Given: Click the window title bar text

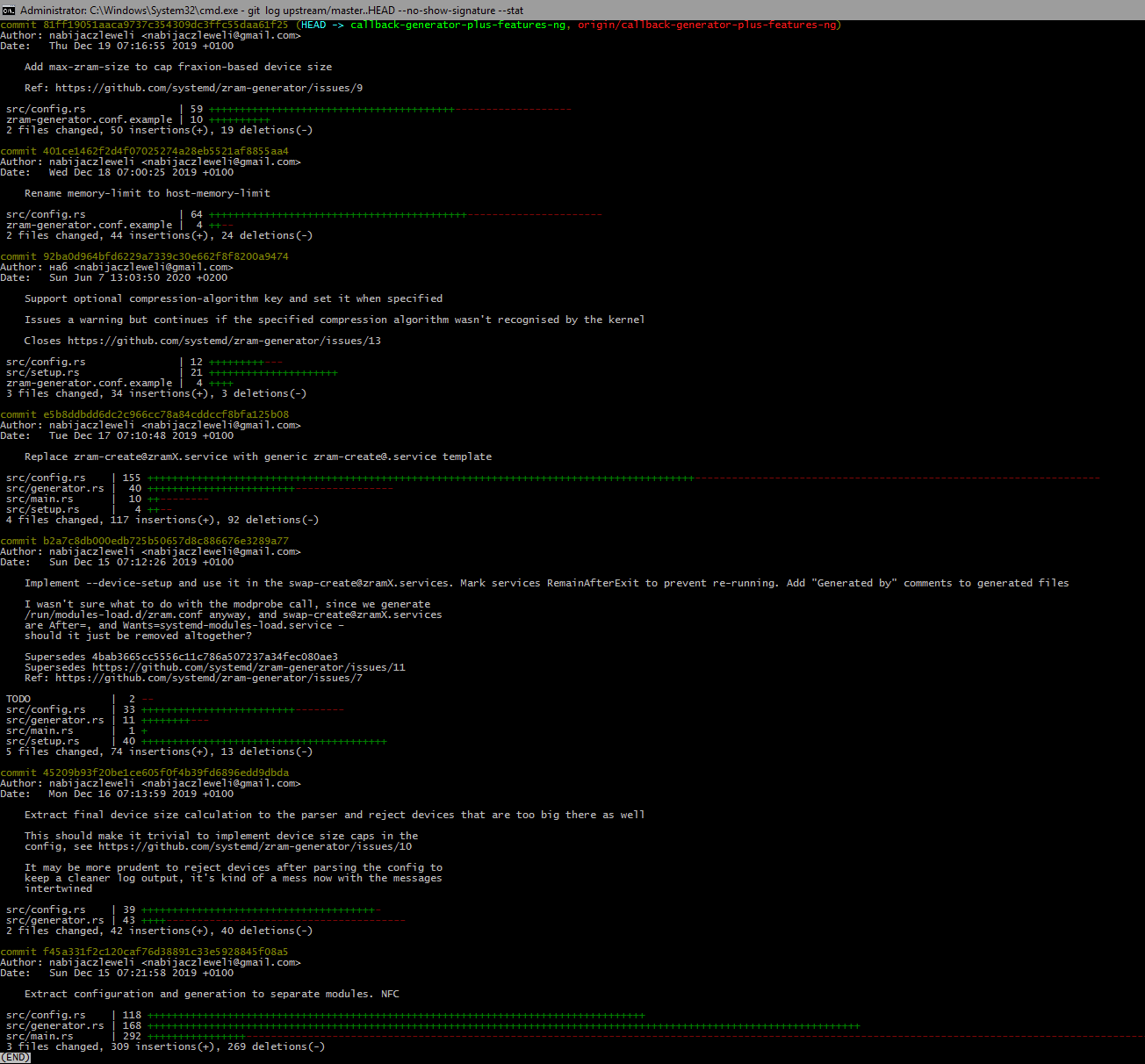Looking at the screenshot, I should point(272,10).
